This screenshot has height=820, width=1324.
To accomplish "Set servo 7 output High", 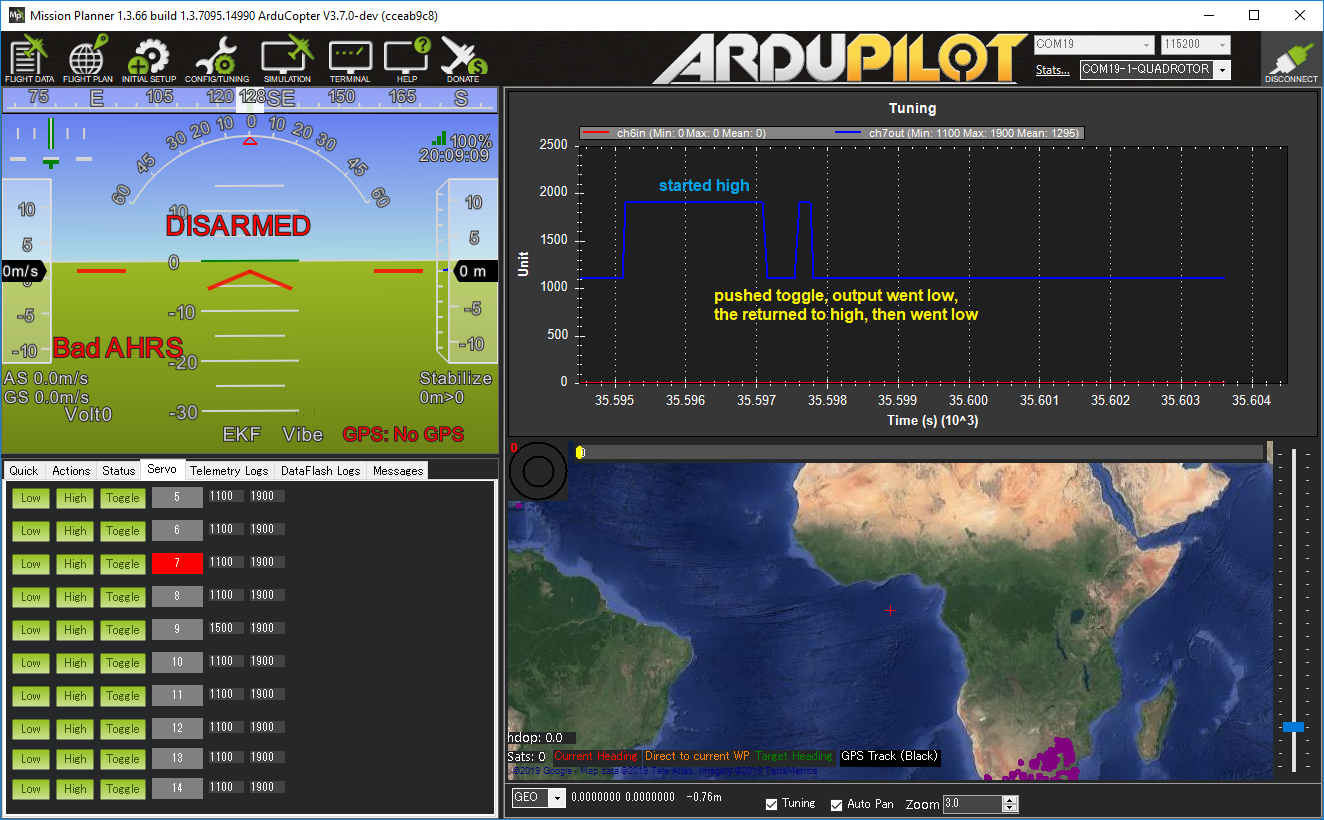I will (75, 563).
